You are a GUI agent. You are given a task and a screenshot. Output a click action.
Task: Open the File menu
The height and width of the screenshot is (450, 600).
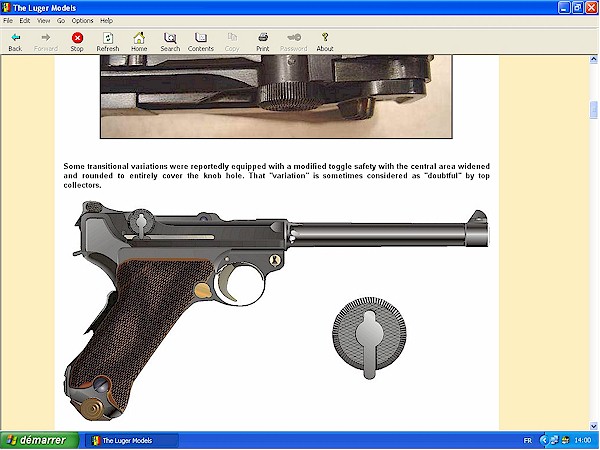(8, 21)
